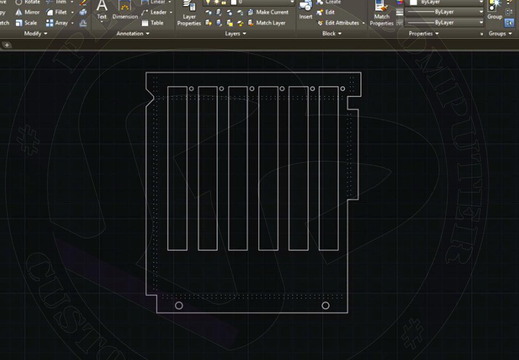519x360 pixels.
Task: Click the linetype icon in Properties panel
Action: click(399, 23)
